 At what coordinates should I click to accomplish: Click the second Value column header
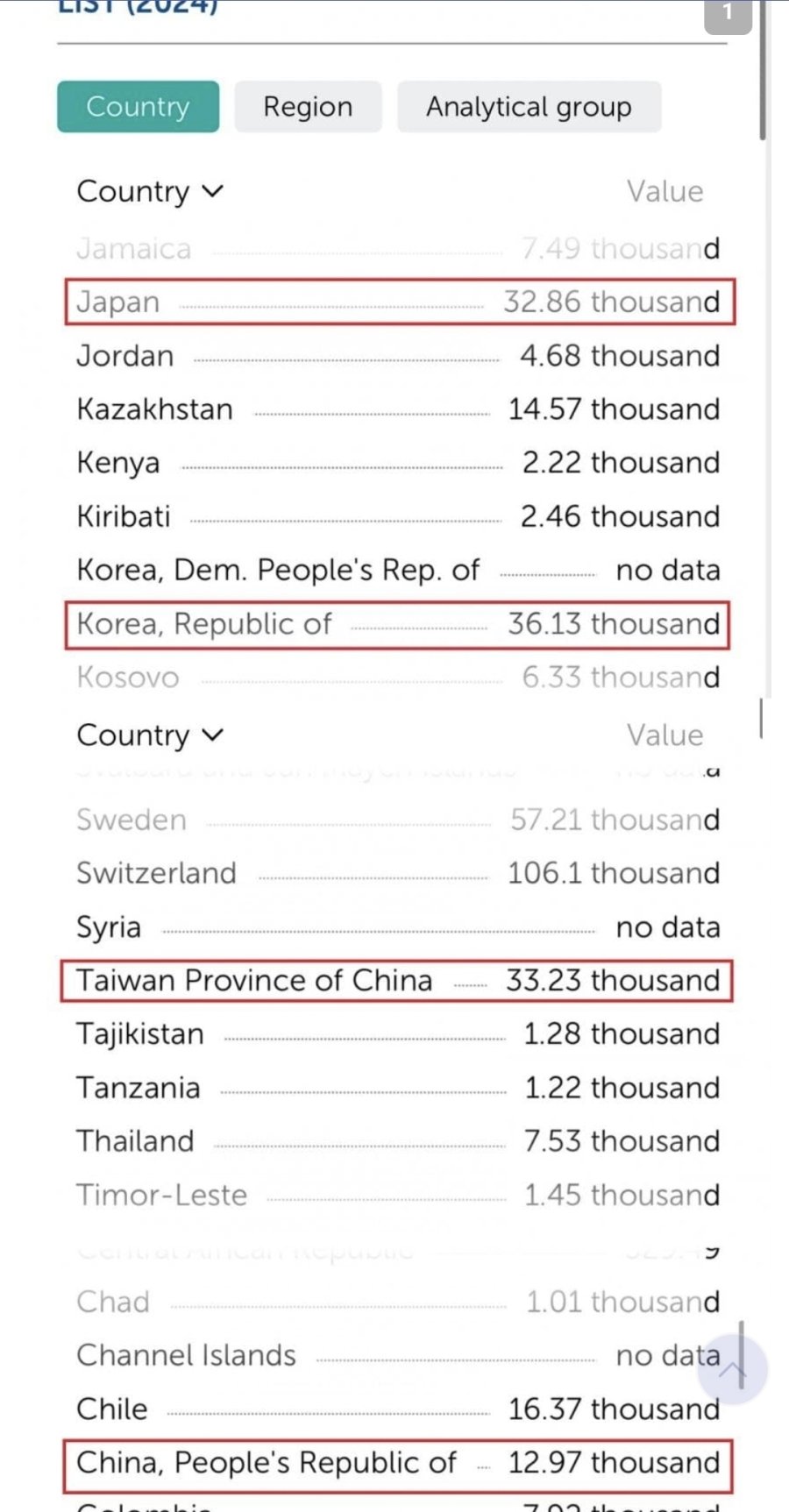point(665,735)
